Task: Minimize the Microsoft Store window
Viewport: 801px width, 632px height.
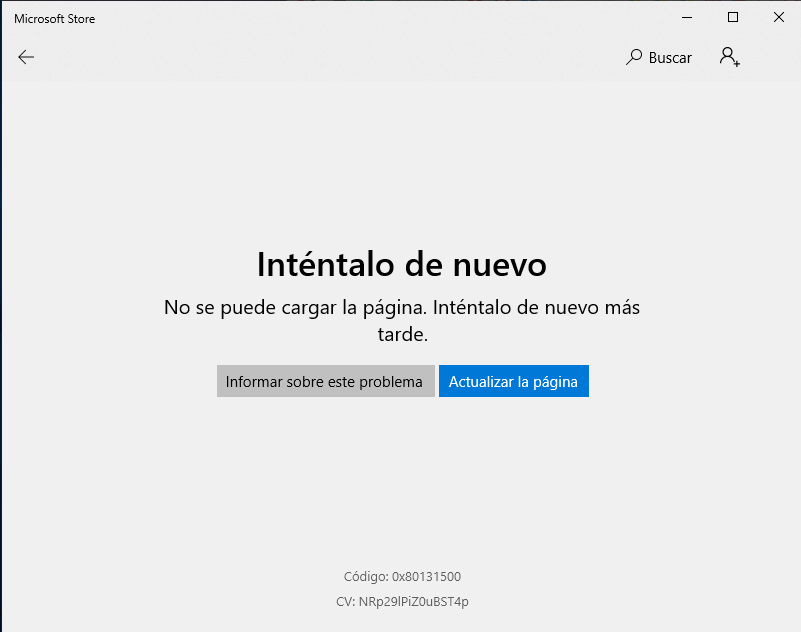Action: click(x=687, y=18)
